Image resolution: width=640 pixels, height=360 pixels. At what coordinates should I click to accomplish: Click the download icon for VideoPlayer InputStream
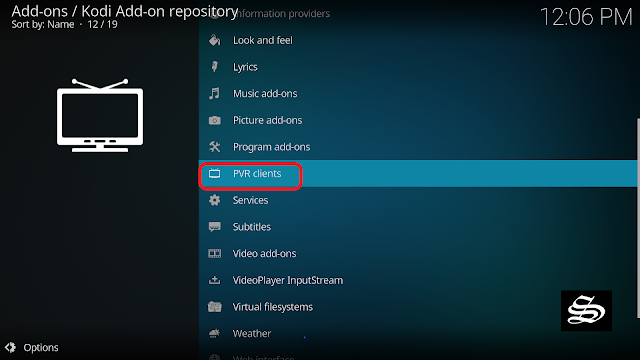pyautogui.click(x=215, y=280)
